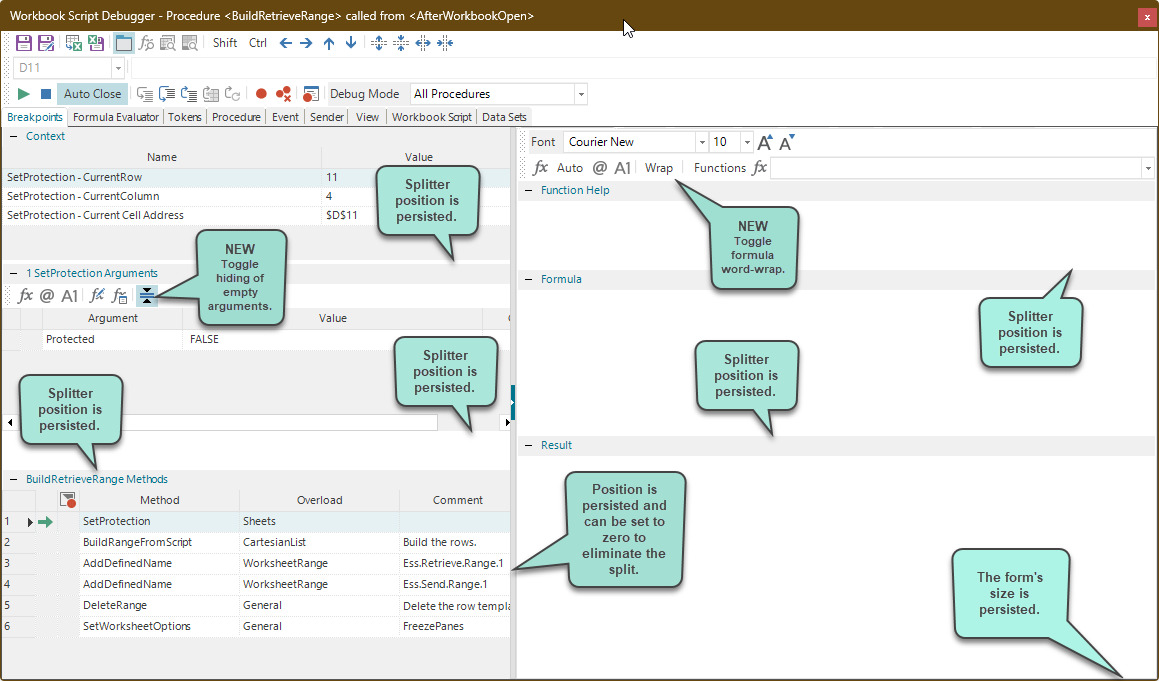Image resolution: width=1159 pixels, height=681 pixels.
Task: Click the SetProtection - CurrentRow context row
Action: click(255, 177)
